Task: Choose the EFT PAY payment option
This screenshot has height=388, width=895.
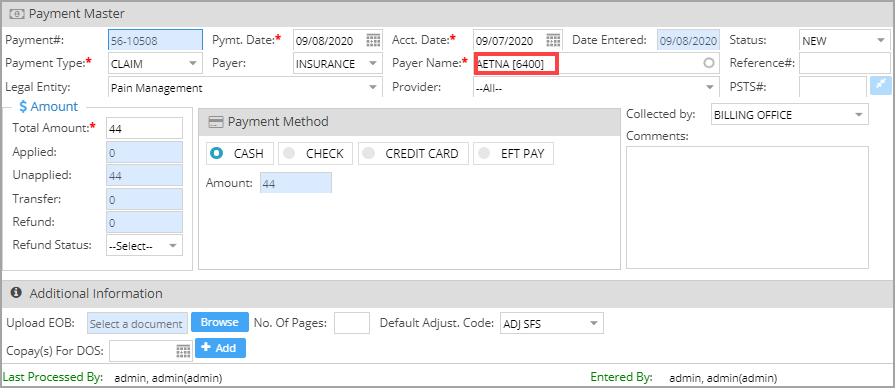Action: coord(513,153)
